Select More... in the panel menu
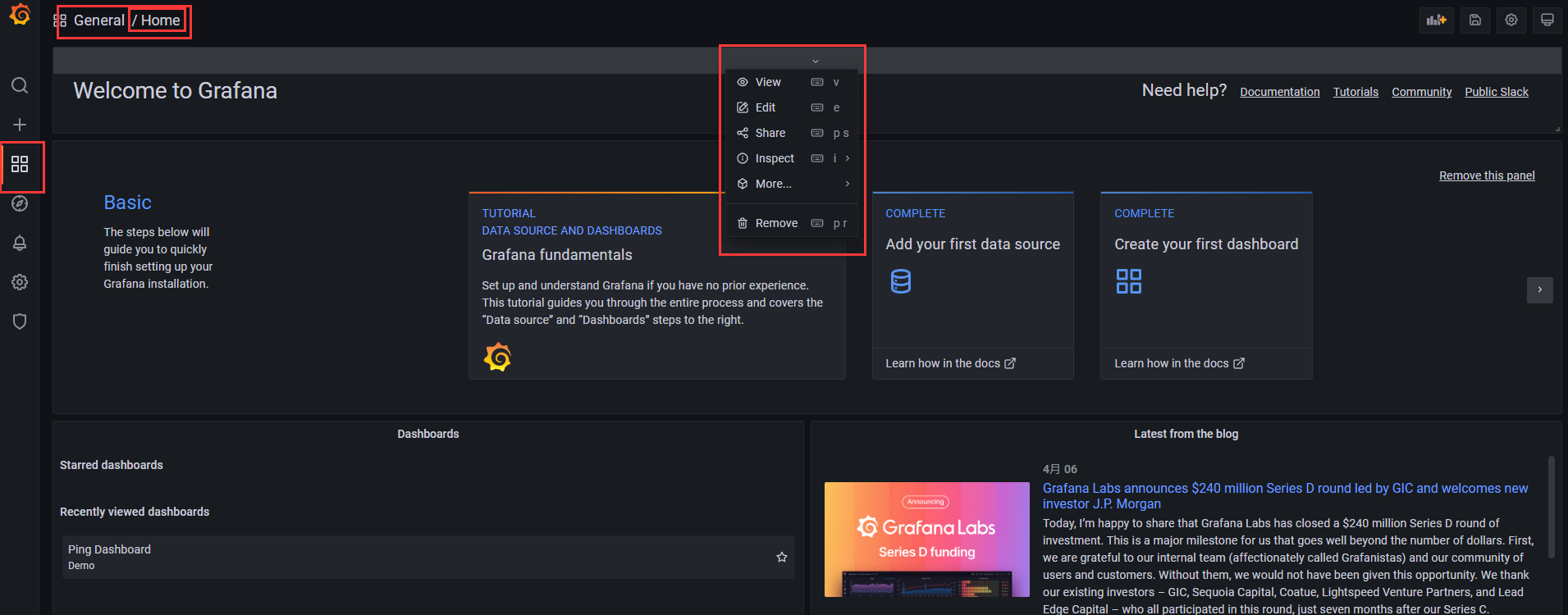 [792, 184]
